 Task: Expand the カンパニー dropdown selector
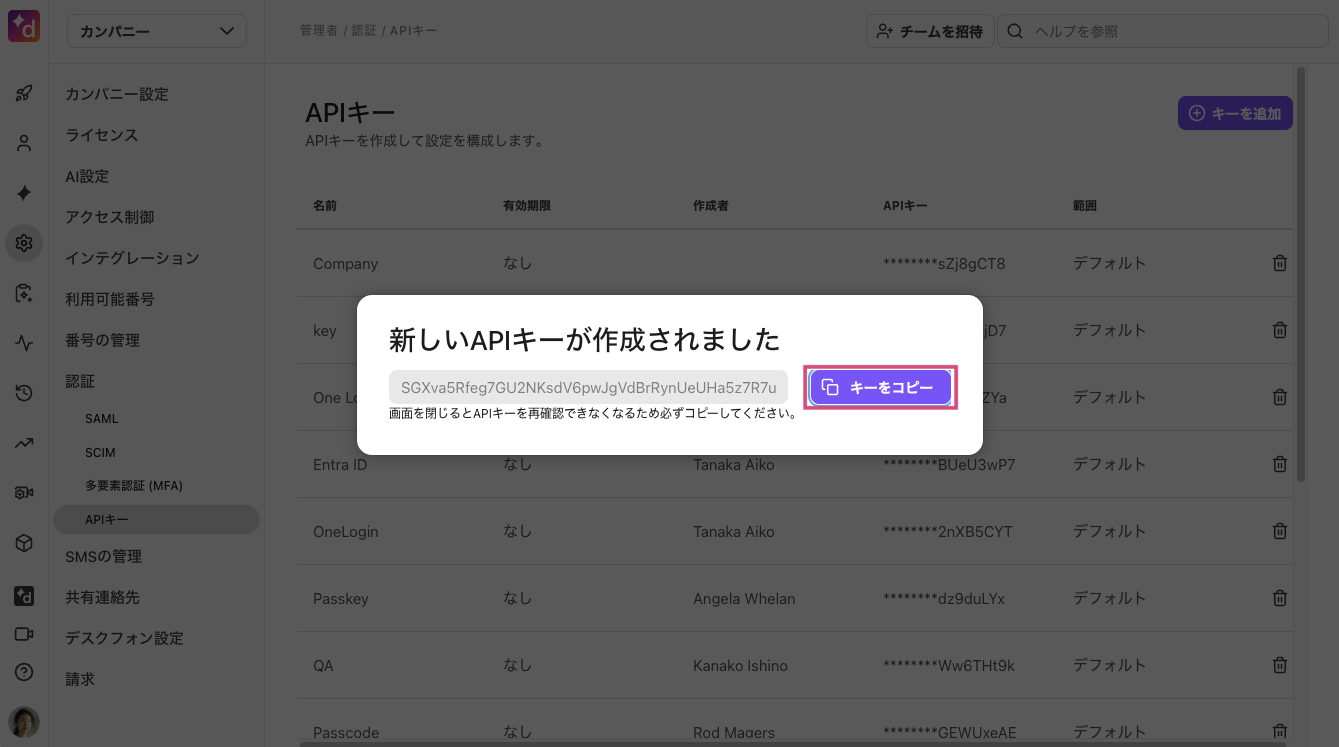click(157, 31)
